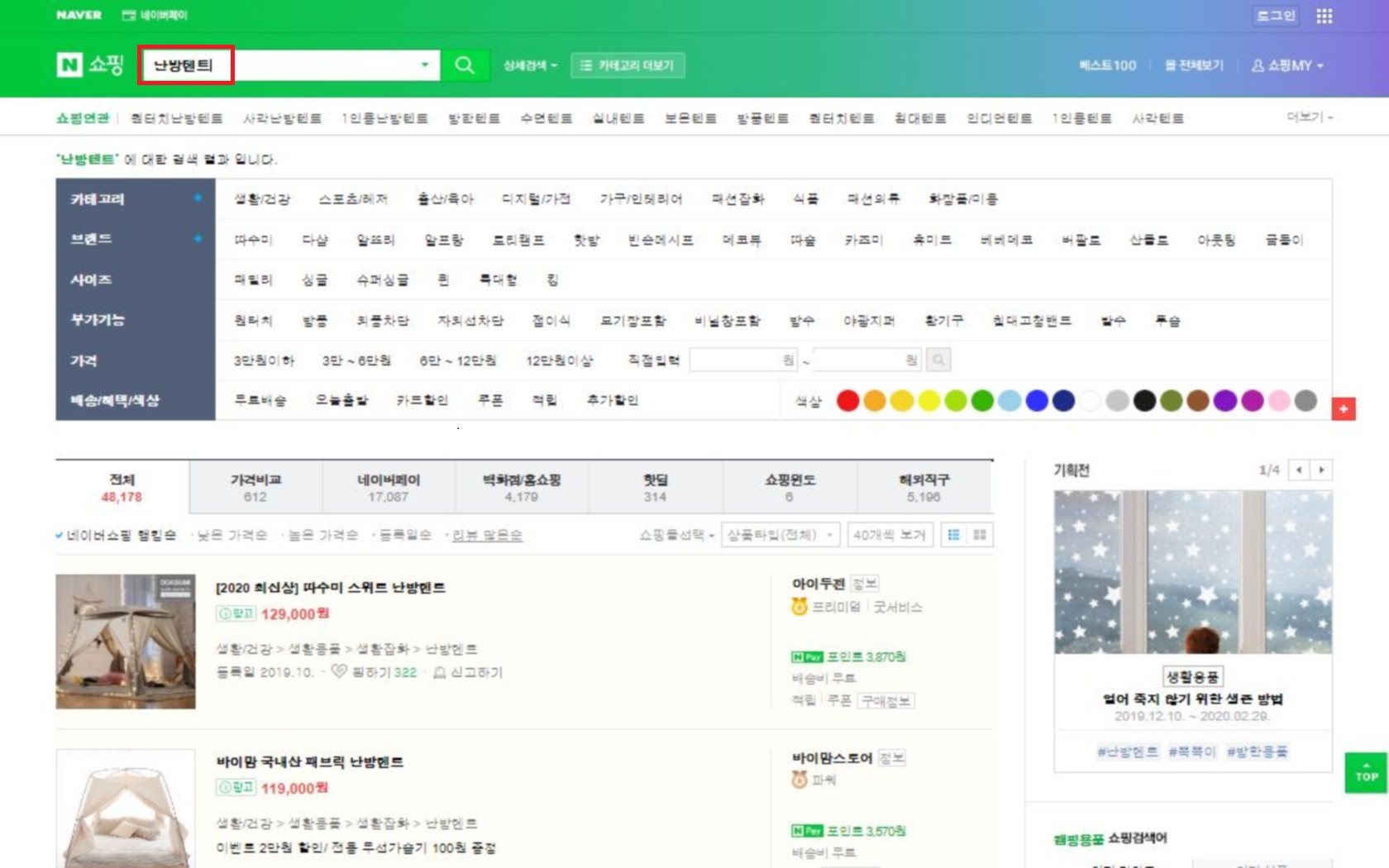Sort by 높은 가격순
This screenshot has height=868, width=1389.
(322, 535)
